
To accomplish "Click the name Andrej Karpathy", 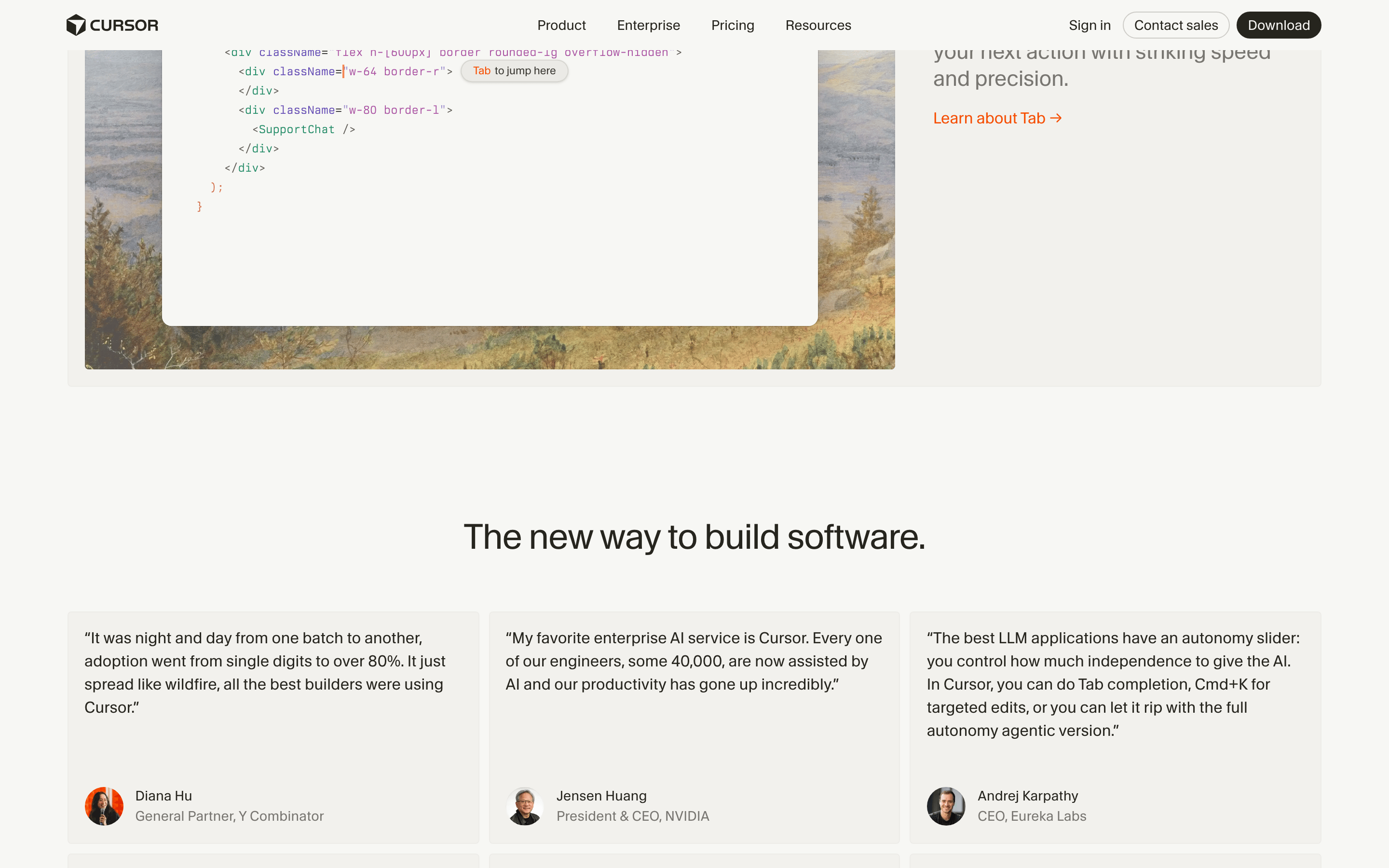I will point(1028,796).
